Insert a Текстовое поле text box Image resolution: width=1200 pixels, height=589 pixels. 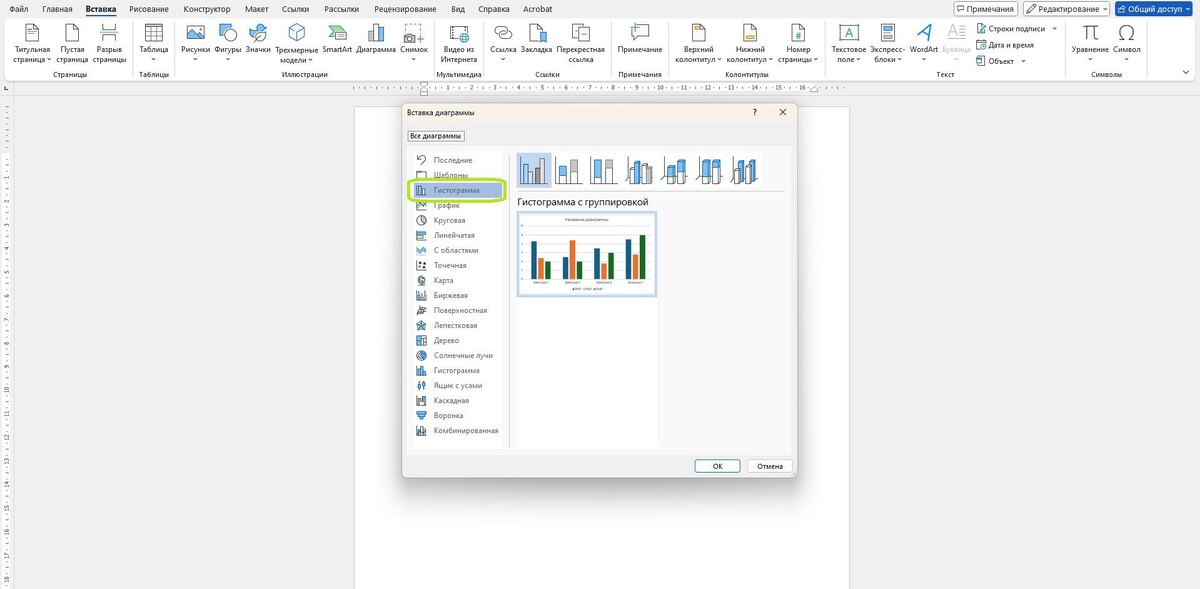[x=848, y=43]
